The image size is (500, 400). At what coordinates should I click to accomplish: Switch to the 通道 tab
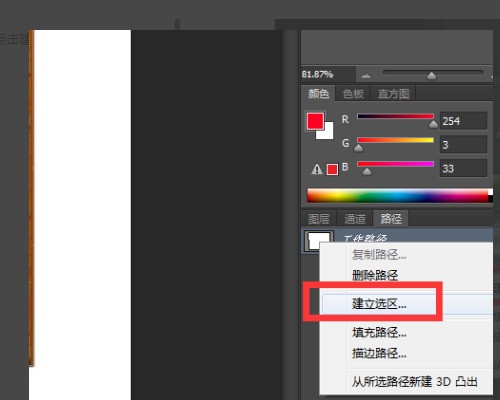(355, 219)
